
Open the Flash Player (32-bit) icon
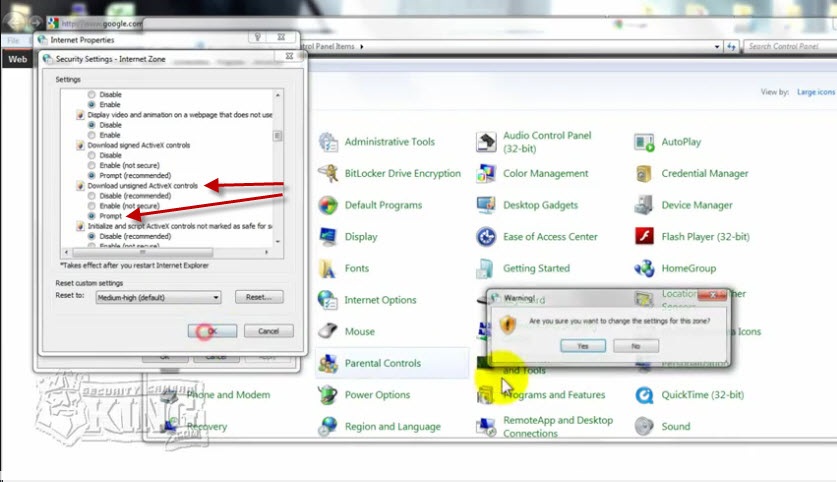(644, 236)
